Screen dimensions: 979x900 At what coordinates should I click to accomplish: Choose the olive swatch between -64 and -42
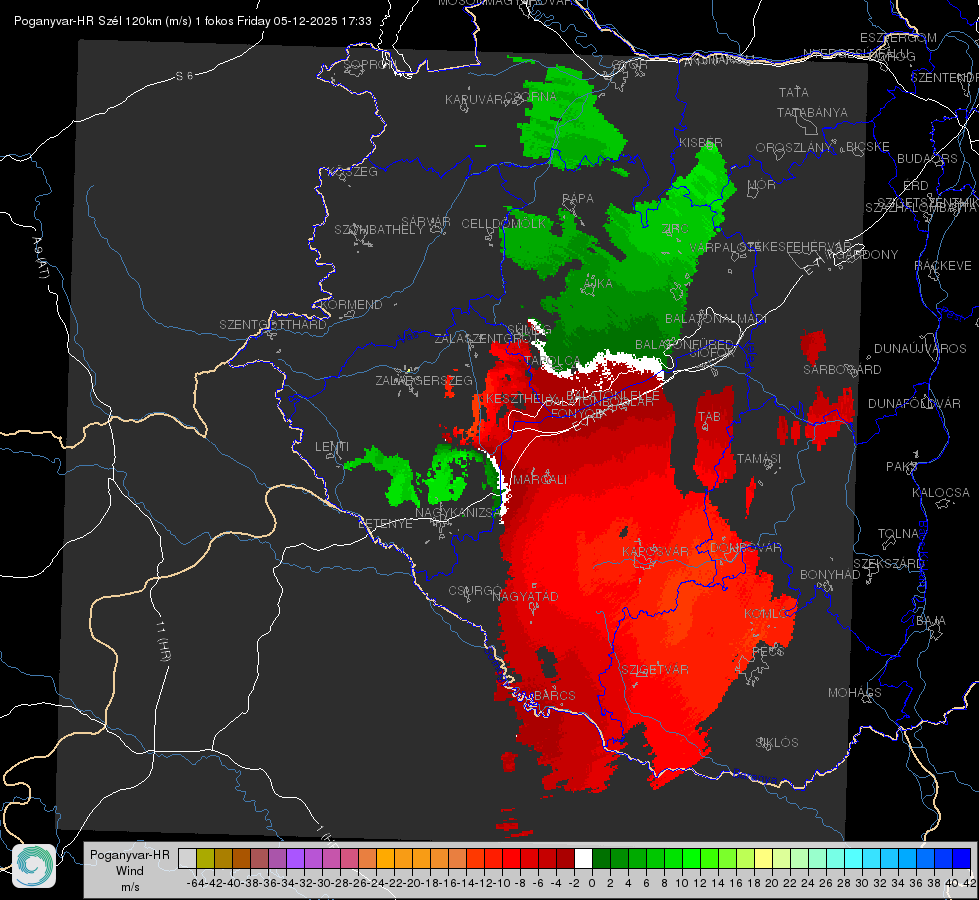click(x=205, y=858)
